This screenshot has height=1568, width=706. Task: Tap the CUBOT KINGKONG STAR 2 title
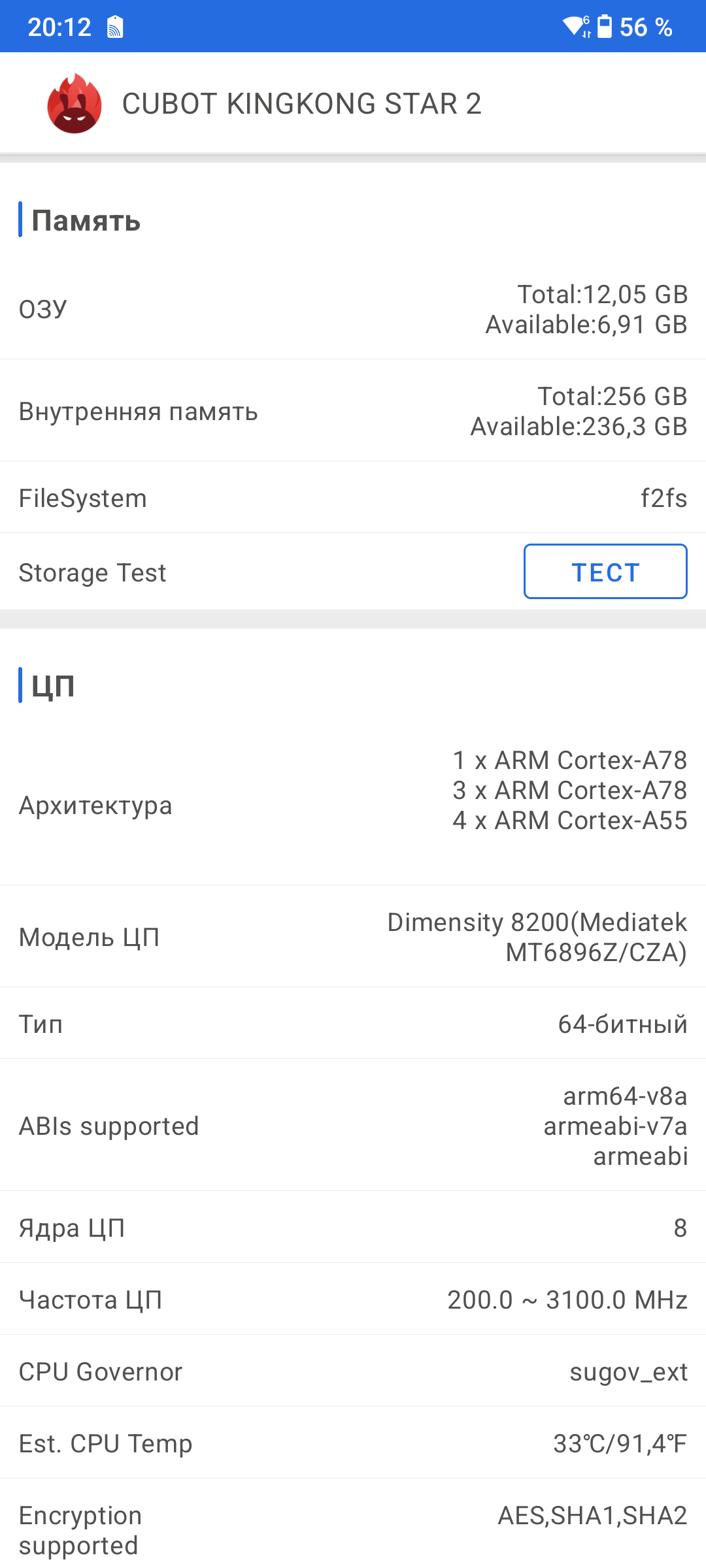[301, 104]
